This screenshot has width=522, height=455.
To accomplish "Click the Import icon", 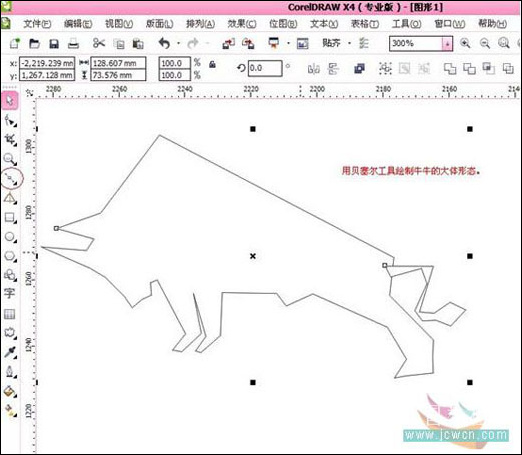I will point(229,43).
